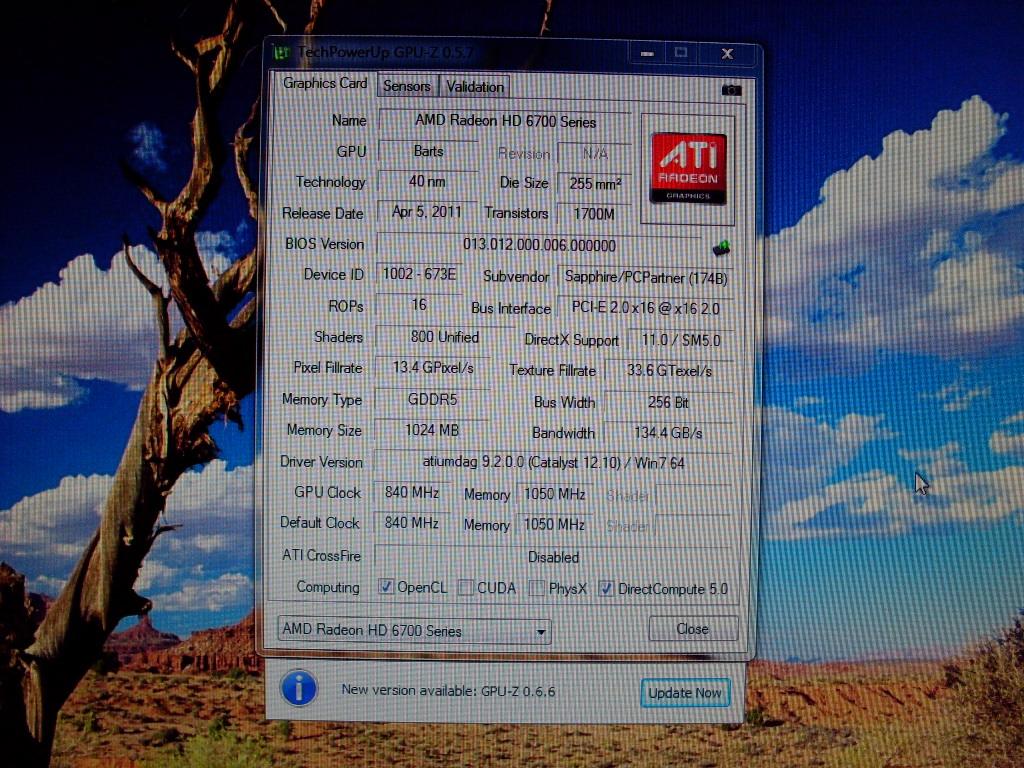Click the GPU Clock row Memory 1050 MHz field
This screenshot has height=768, width=1024.
pyautogui.click(x=554, y=494)
